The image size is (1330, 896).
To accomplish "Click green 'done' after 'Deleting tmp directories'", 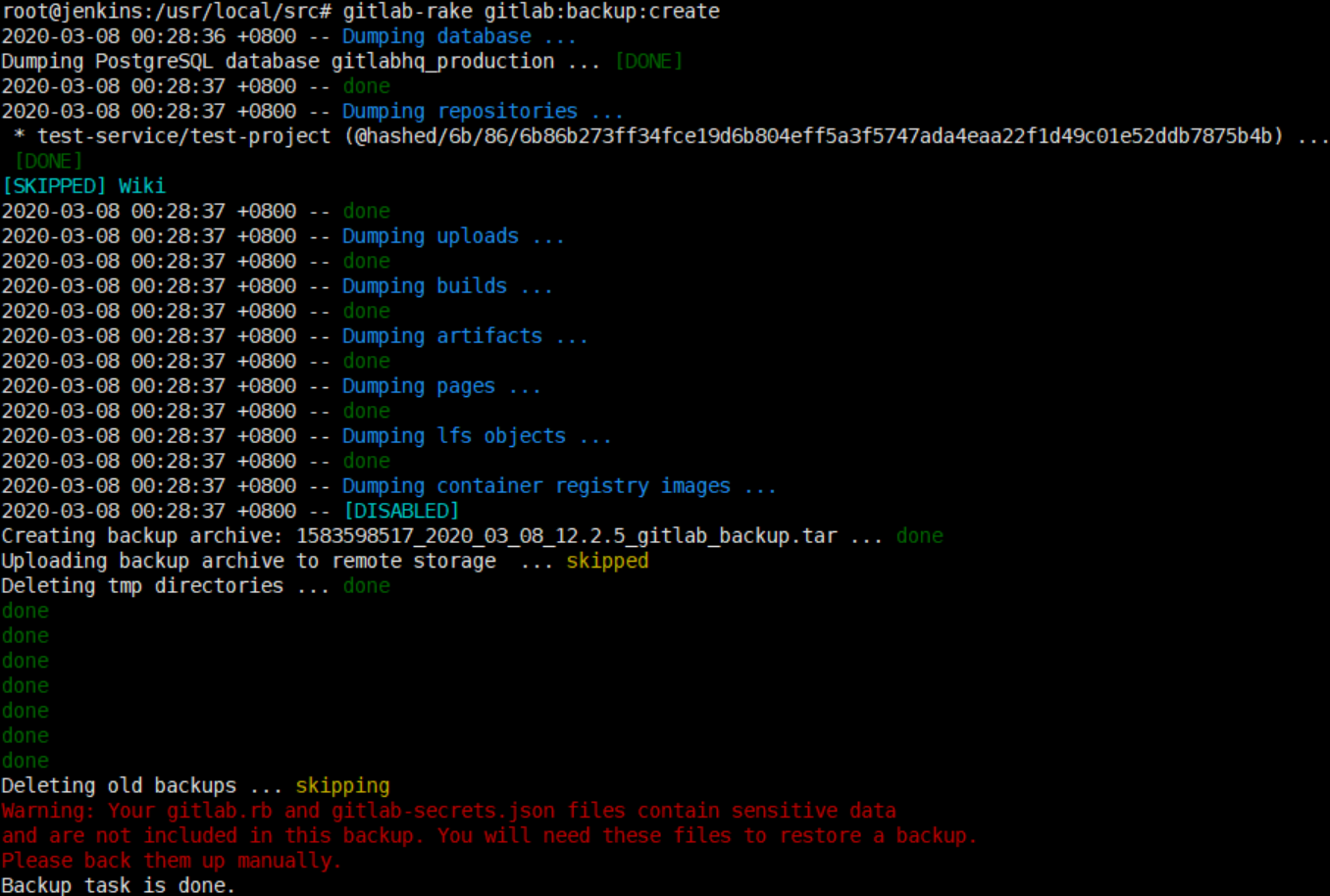I will point(367,586).
